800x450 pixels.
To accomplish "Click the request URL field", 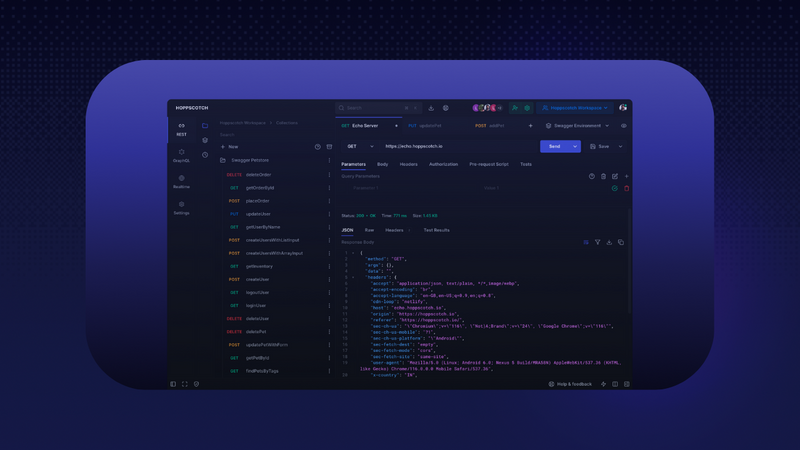I will pyautogui.click(x=459, y=146).
